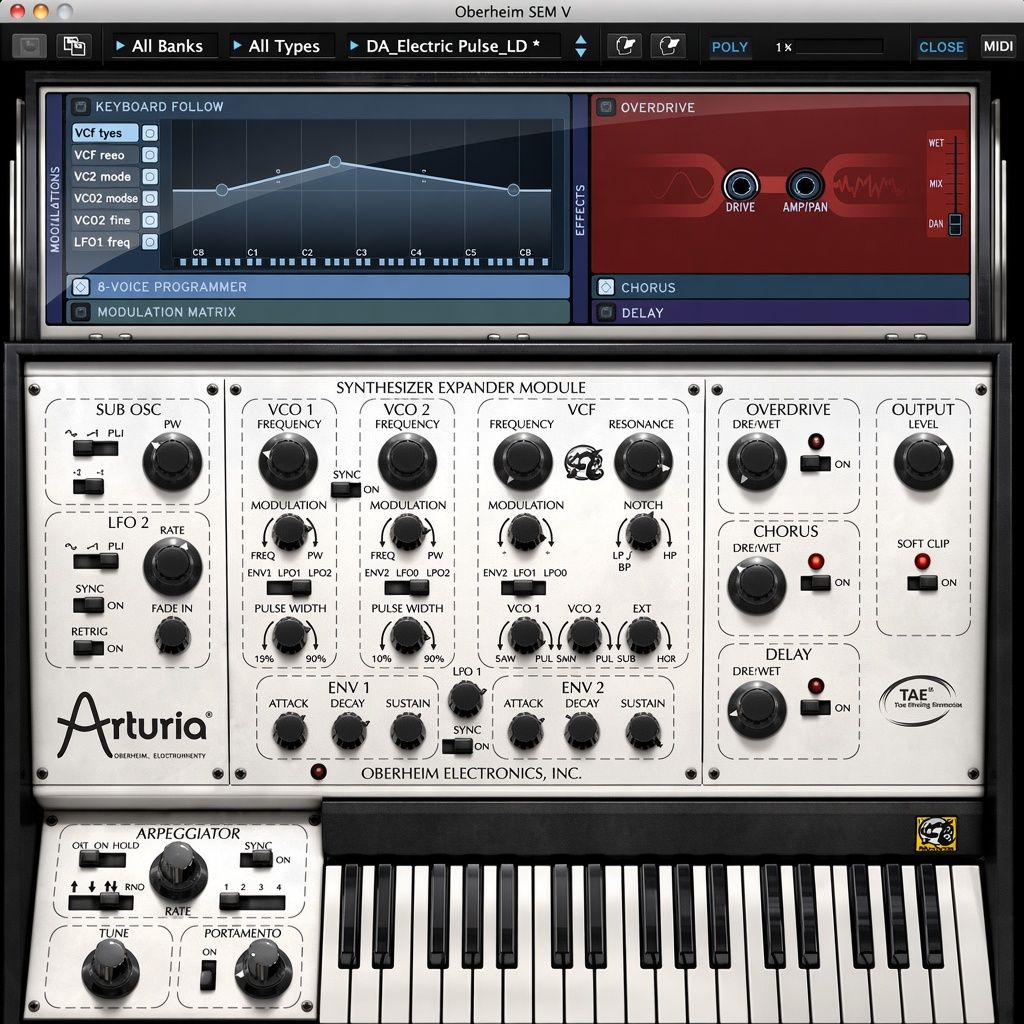The height and width of the screenshot is (1024, 1024).
Task: Click the Modulation Matrix panel icon
Action: tap(80, 312)
